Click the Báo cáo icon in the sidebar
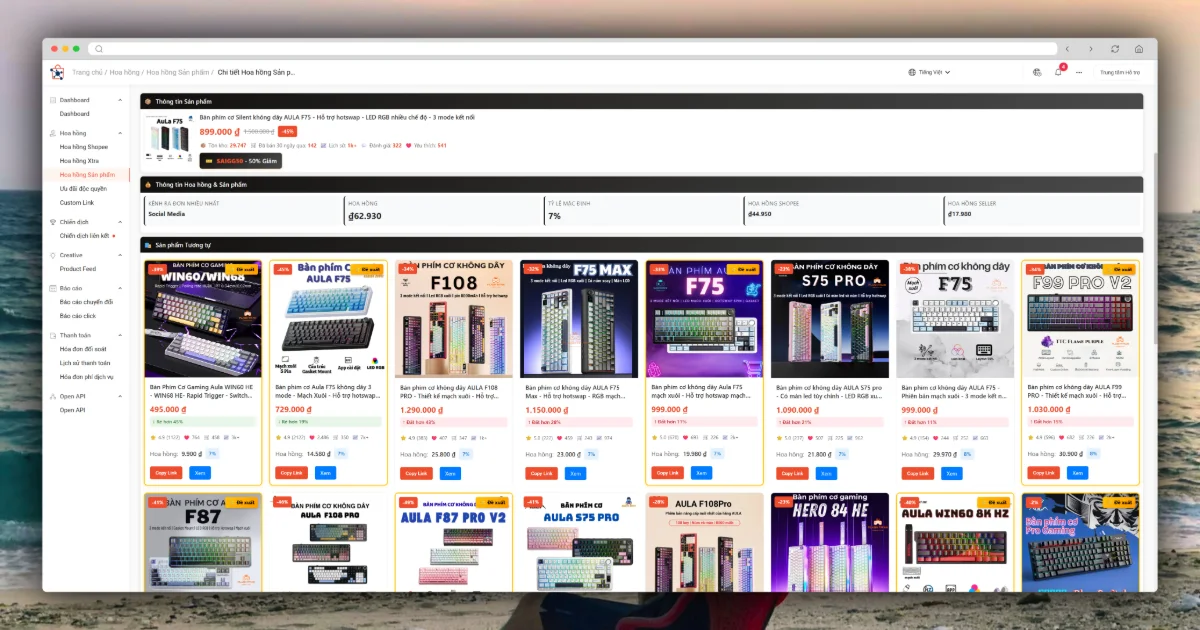 point(52,290)
